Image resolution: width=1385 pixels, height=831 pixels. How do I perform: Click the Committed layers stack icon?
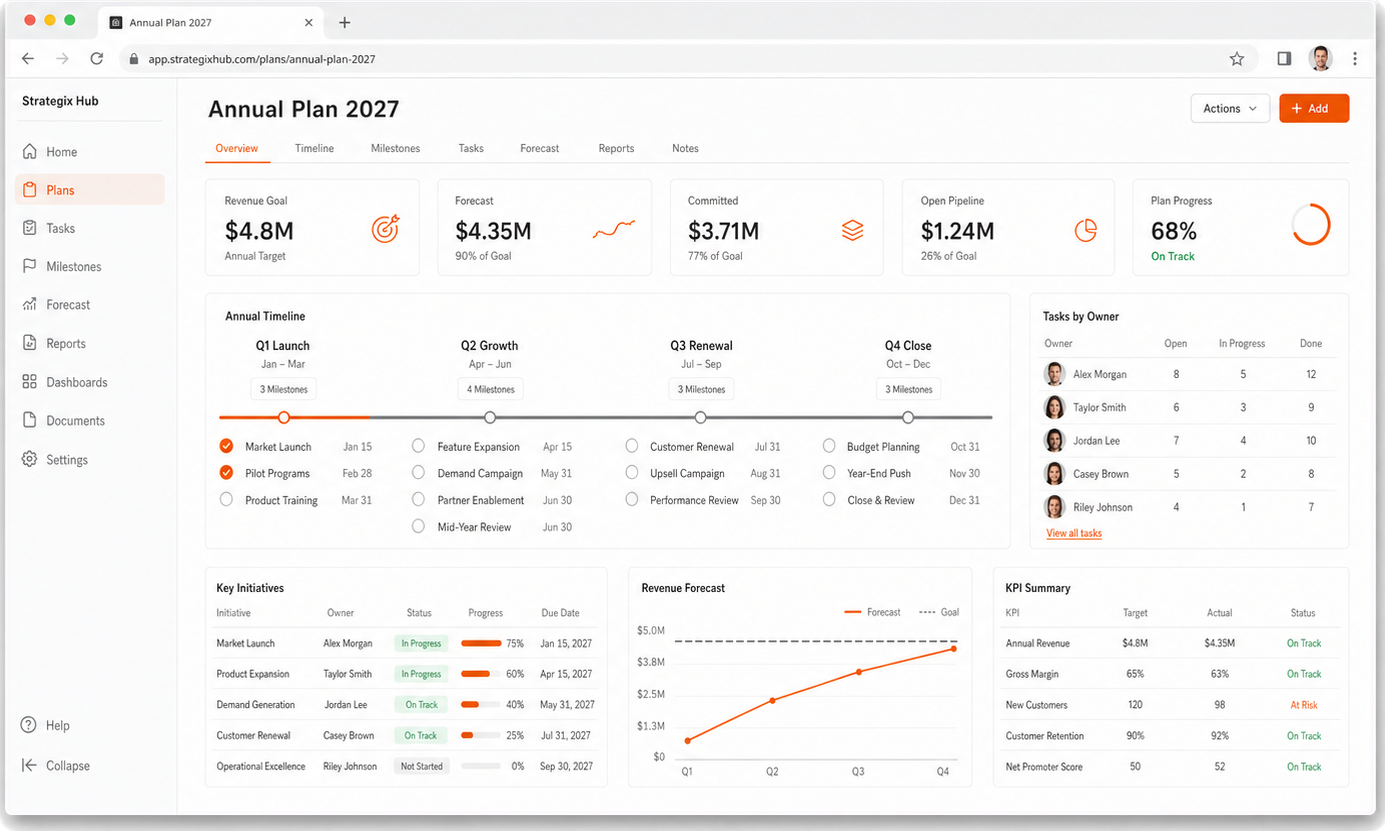(x=852, y=230)
